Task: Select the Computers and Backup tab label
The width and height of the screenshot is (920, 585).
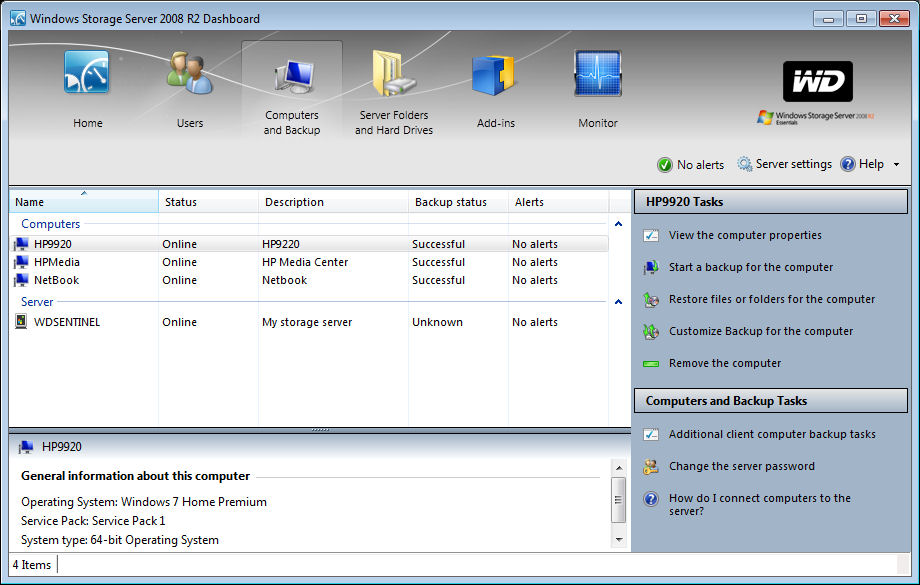Action: pos(292,123)
